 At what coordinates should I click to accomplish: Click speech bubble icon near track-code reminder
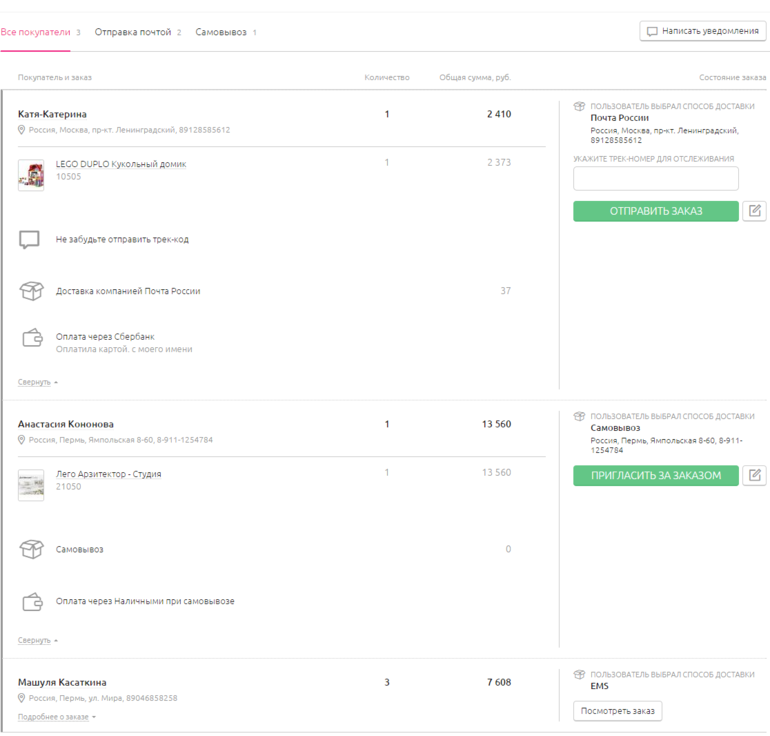30,240
